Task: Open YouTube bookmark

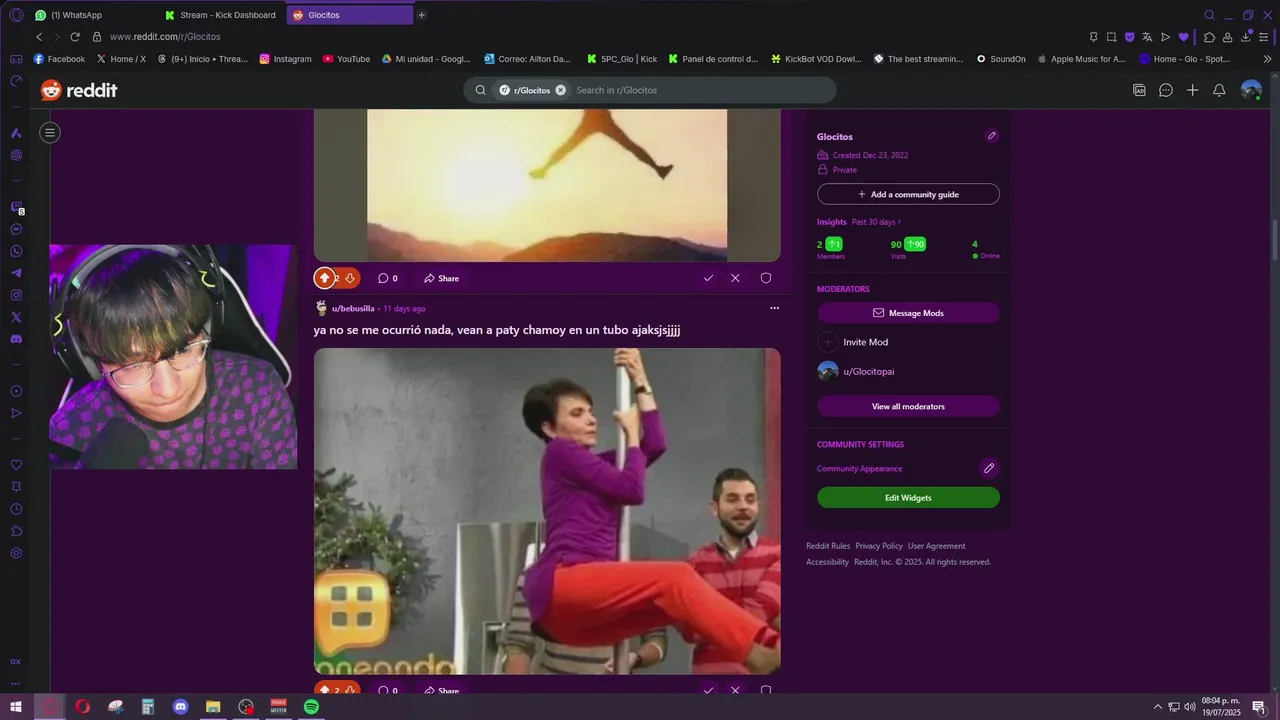Action: 346,59
